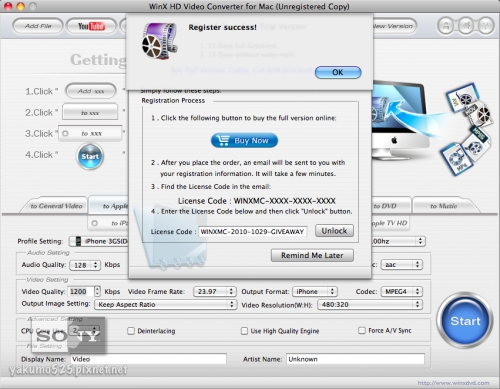The width and height of the screenshot is (500, 389).
Task: Open the Output Format iPhone dropdown
Action: [315, 292]
